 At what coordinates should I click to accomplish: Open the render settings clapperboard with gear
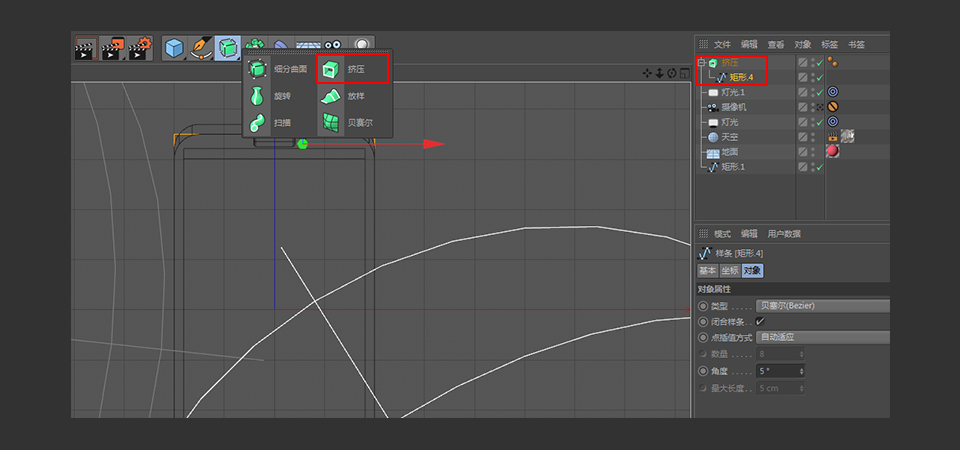(x=138, y=48)
